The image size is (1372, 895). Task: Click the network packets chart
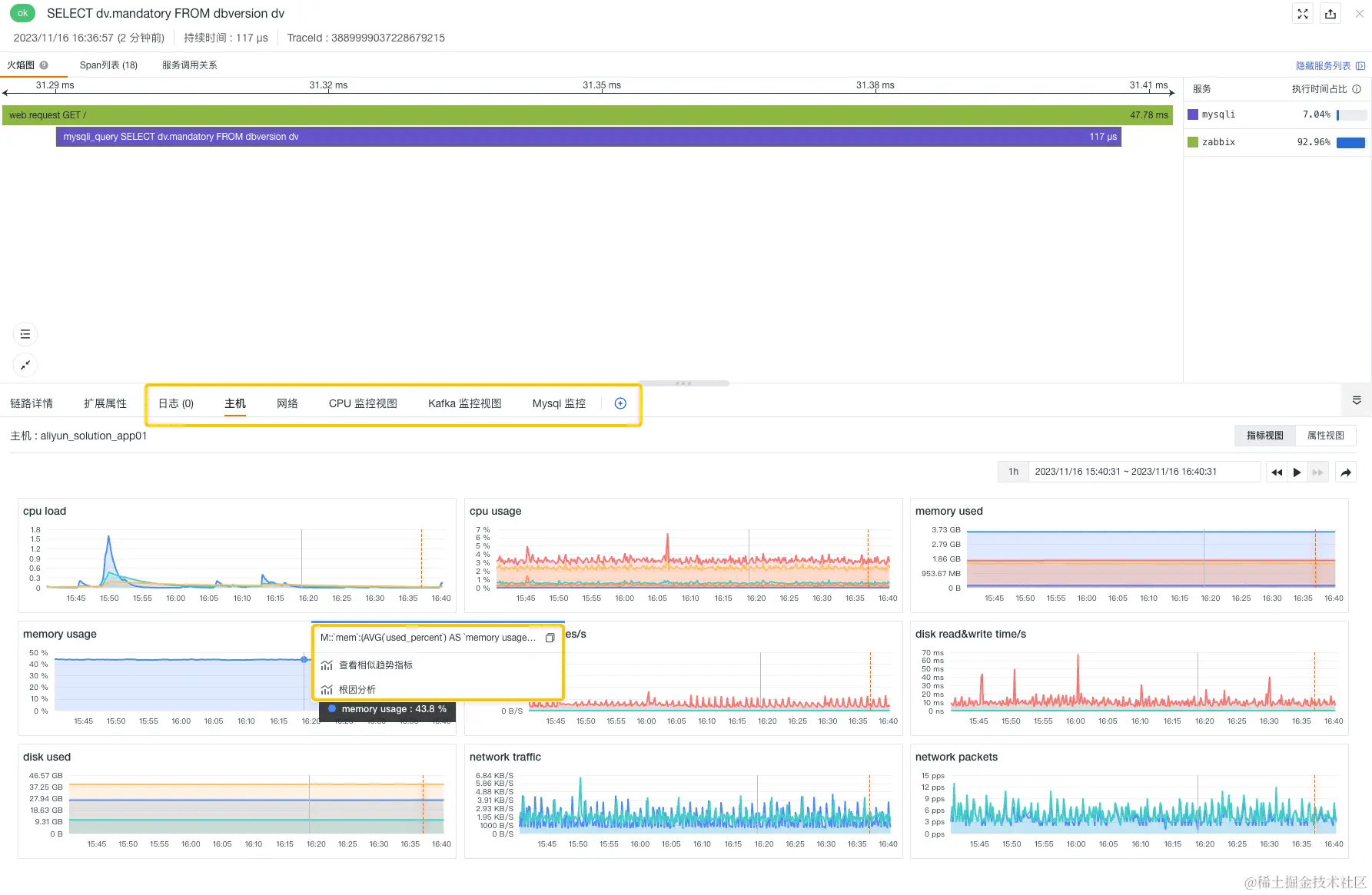pos(1129,801)
